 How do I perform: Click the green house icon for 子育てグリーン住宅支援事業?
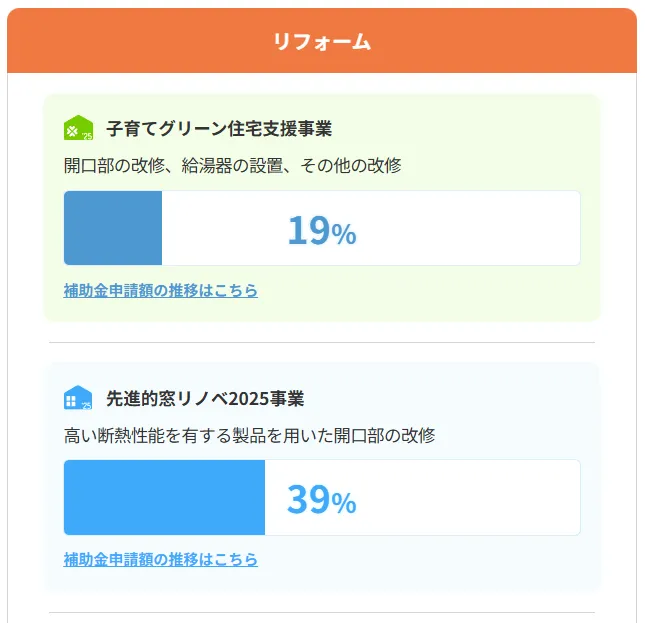(78, 129)
